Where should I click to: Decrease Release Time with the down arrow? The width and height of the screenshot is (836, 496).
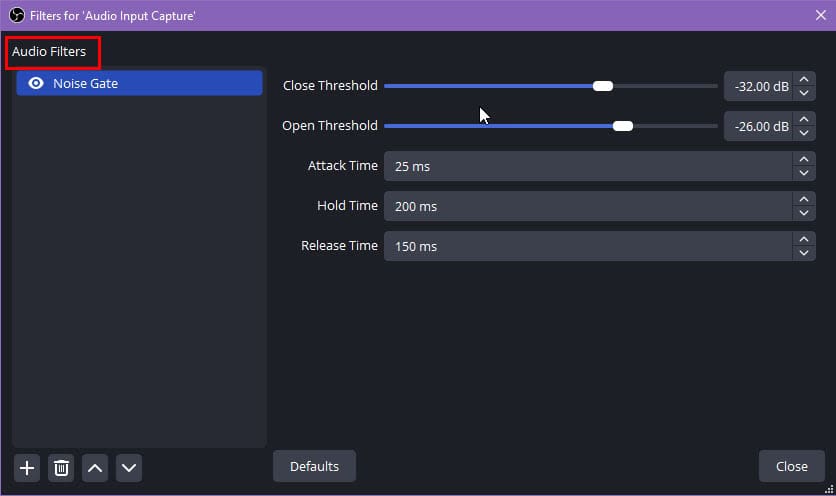(804, 253)
